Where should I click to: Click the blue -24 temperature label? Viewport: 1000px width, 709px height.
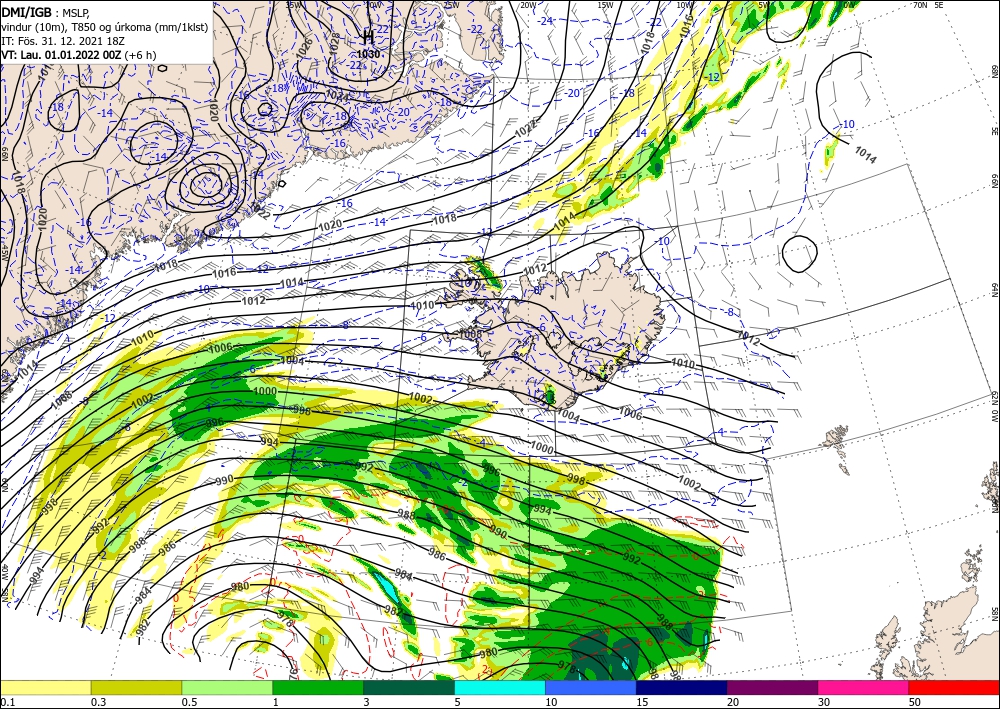[x=545, y=21]
